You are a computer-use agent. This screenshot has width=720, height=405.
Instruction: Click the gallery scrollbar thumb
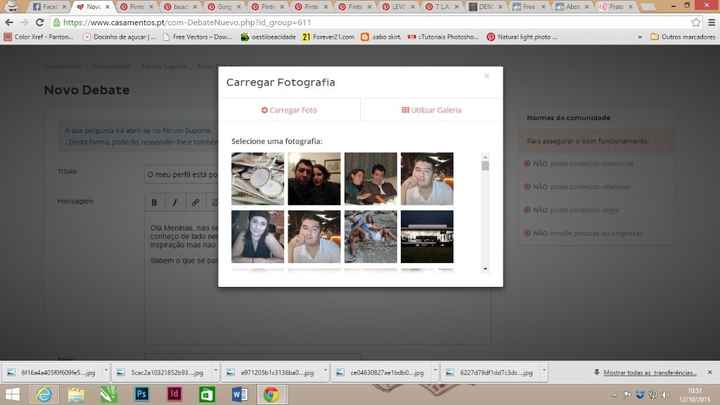(x=485, y=165)
